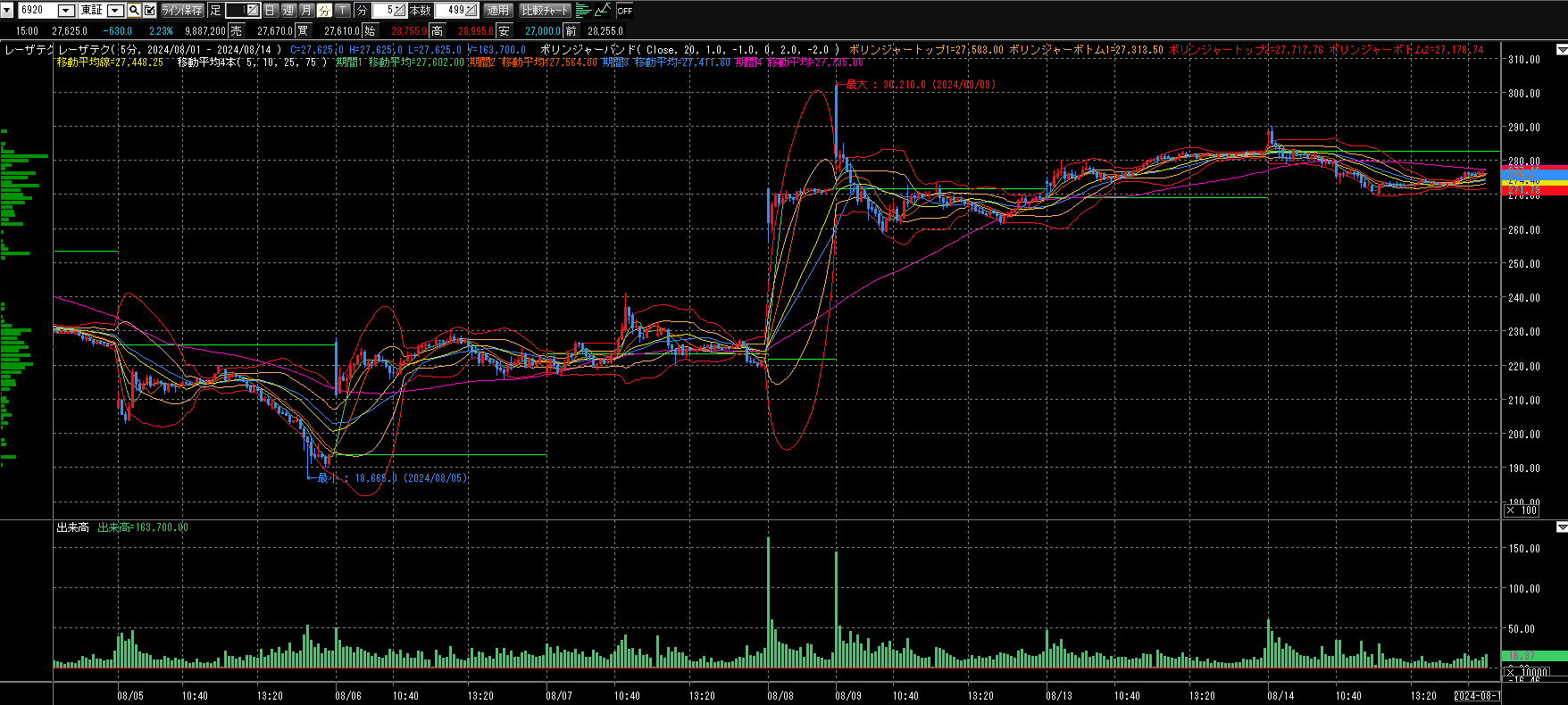This screenshot has height=705, width=1568.
Task: Click the stepper icon beside 足 field
Action: (x=252, y=11)
